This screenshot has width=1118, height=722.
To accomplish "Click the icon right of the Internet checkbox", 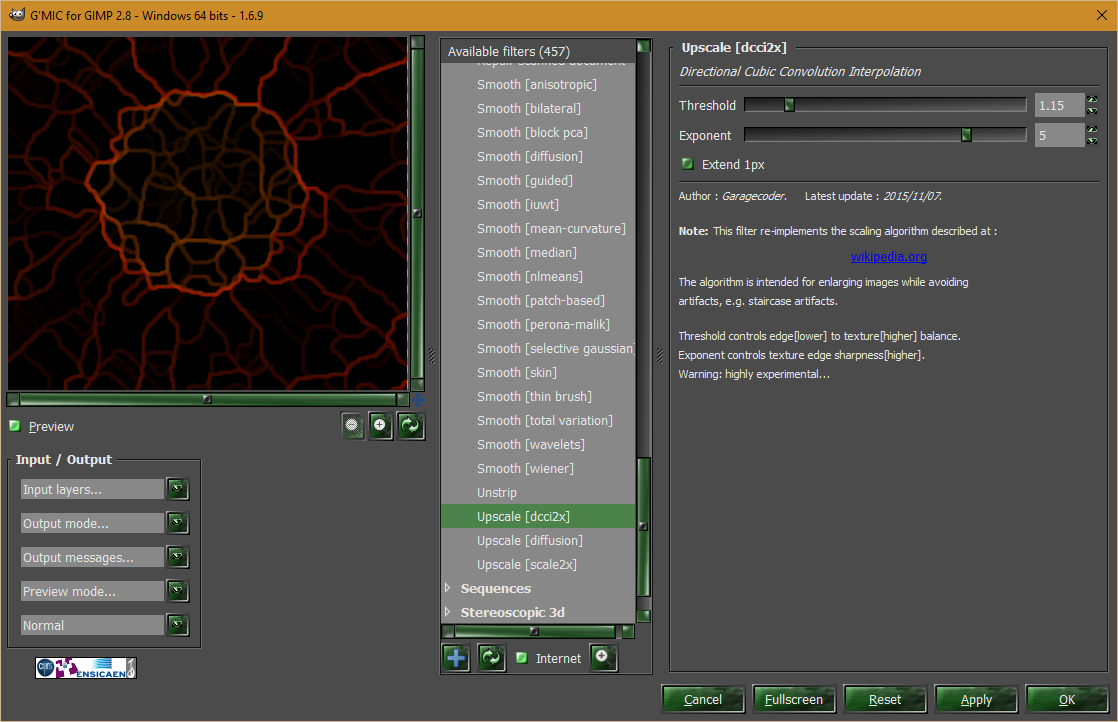I will [x=603, y=657].
